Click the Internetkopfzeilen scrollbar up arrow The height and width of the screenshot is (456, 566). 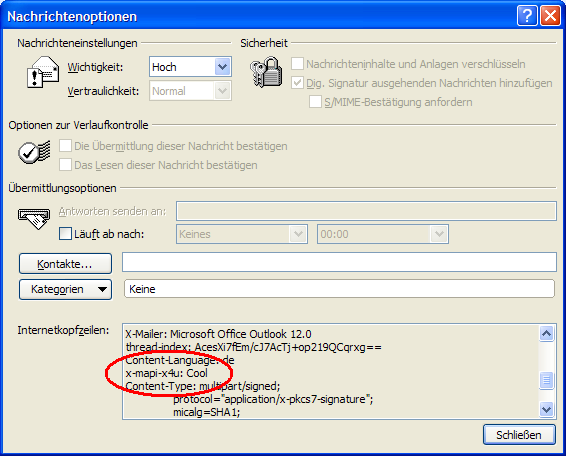tap(546, 334)
